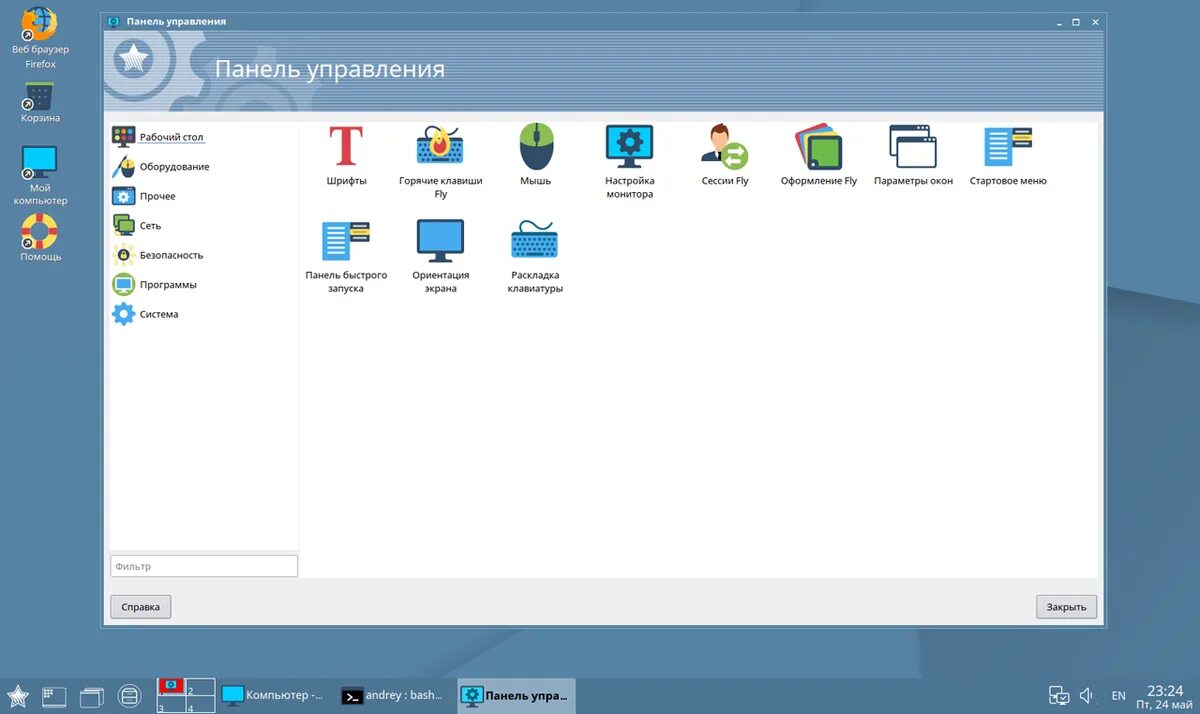The height and width of the screenshot is (714, 1200).
Task: Open the star start menu button
Action: (18, 696)
